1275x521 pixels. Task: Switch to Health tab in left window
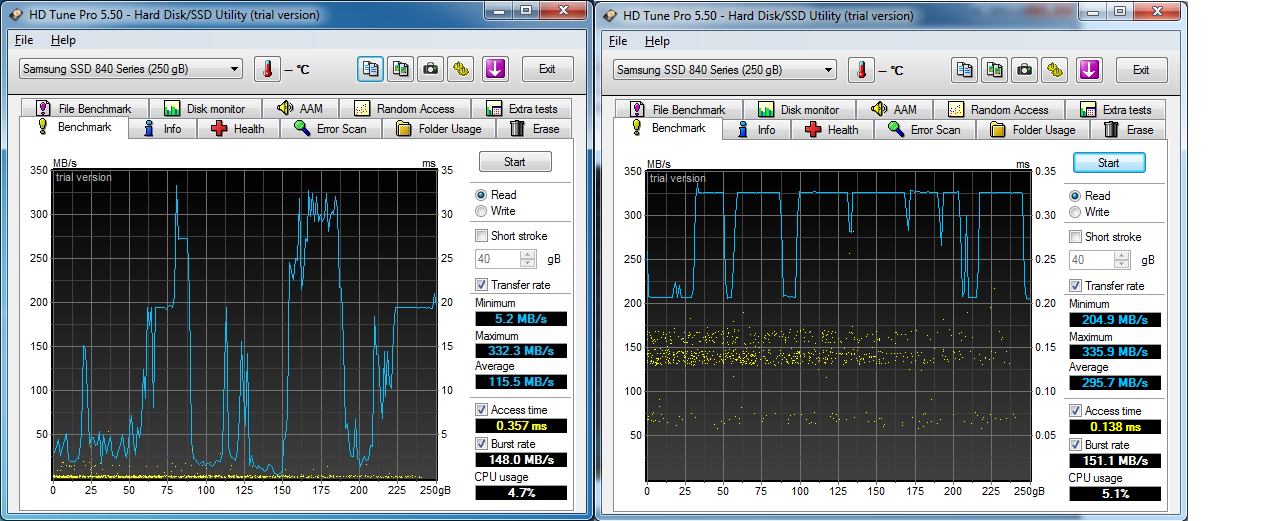(x=238, y=128)
